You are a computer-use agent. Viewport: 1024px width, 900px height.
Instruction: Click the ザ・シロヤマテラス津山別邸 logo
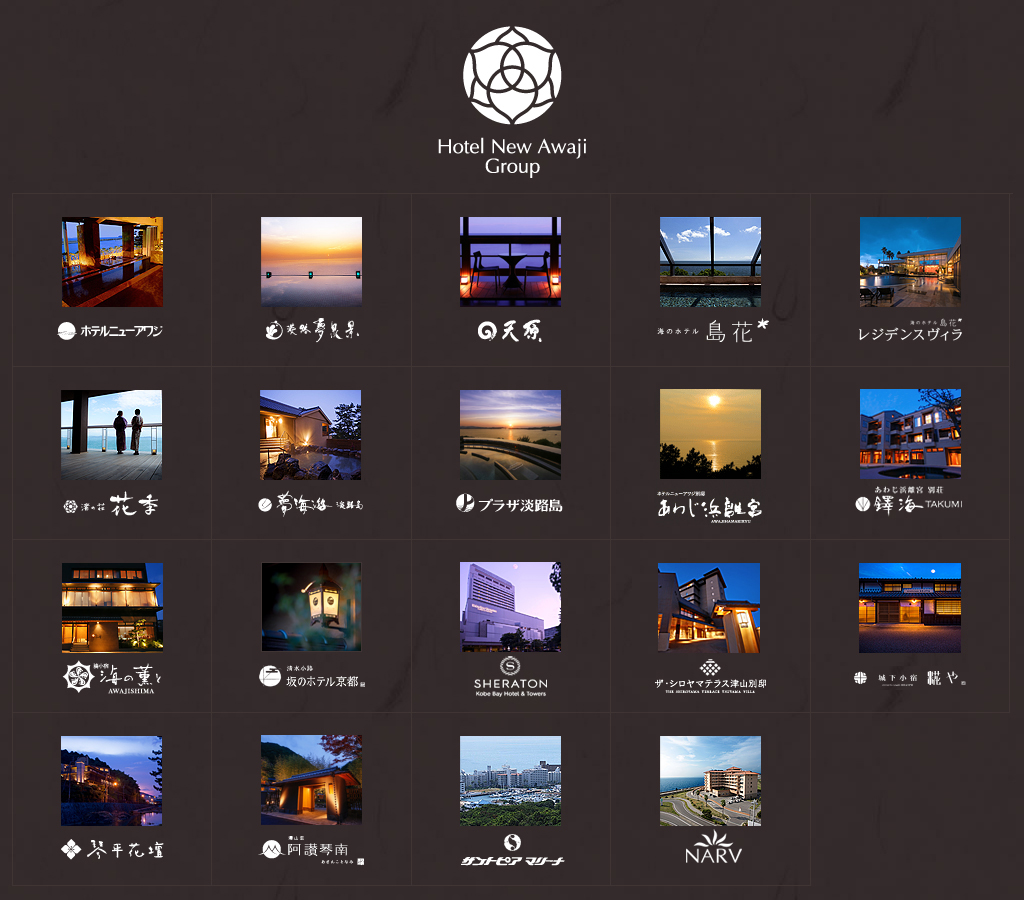click(x=710, y=677)
